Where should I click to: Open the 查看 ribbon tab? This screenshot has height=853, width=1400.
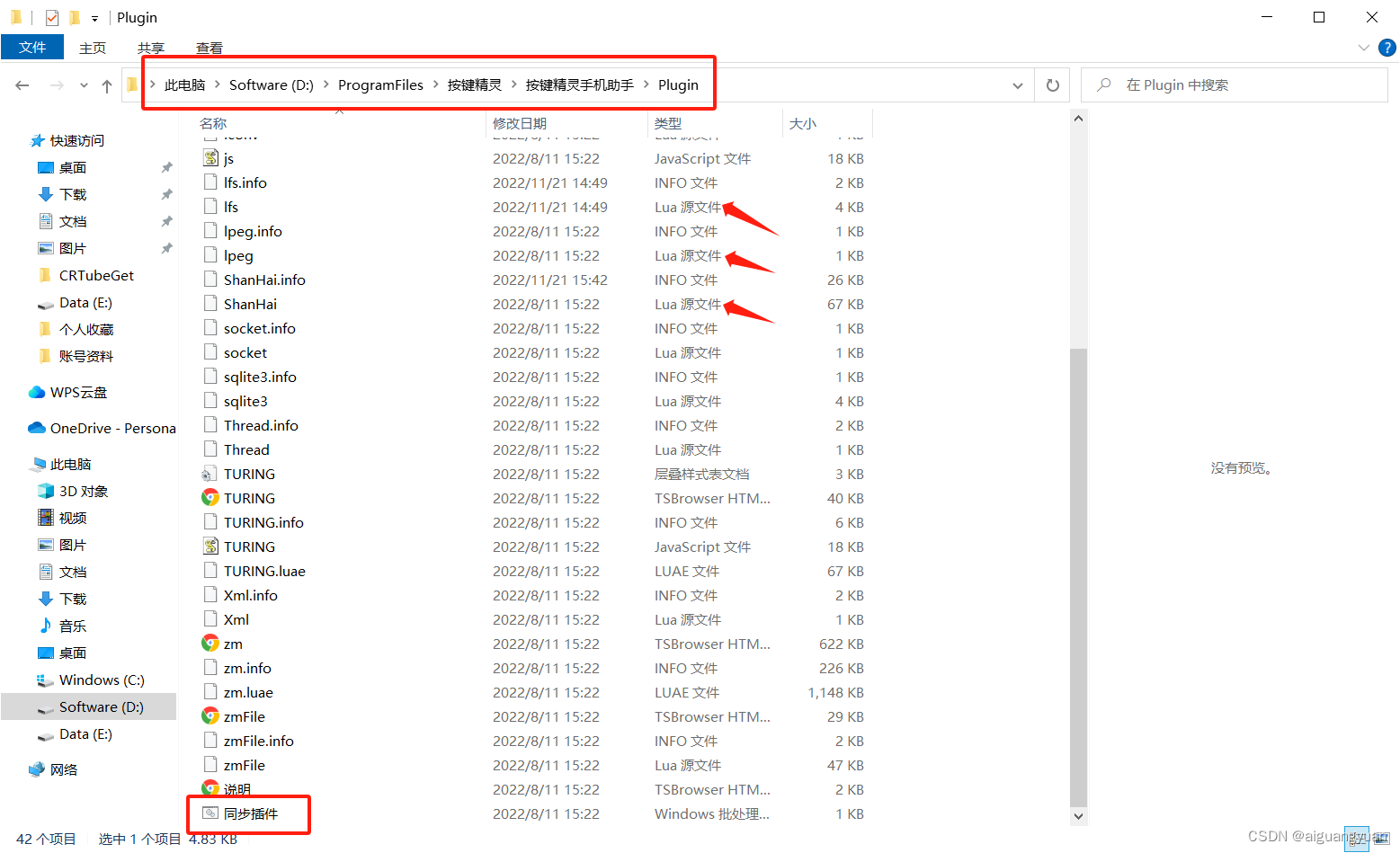click(x=210, y=48)
